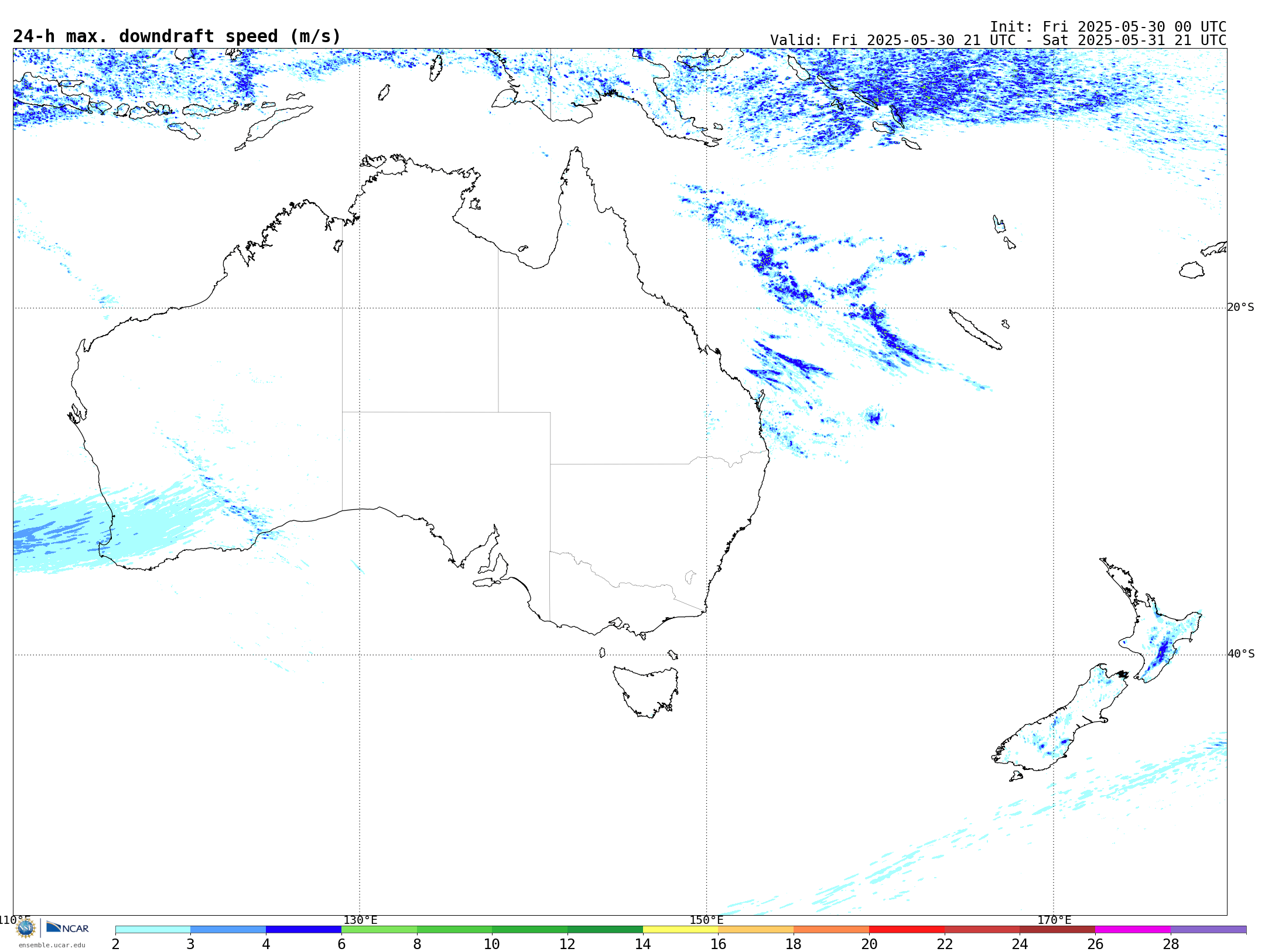Screen dimensions: 1265x952
Task: Click the colorbar tick label '12'
Action: click(x=567, y=944)
